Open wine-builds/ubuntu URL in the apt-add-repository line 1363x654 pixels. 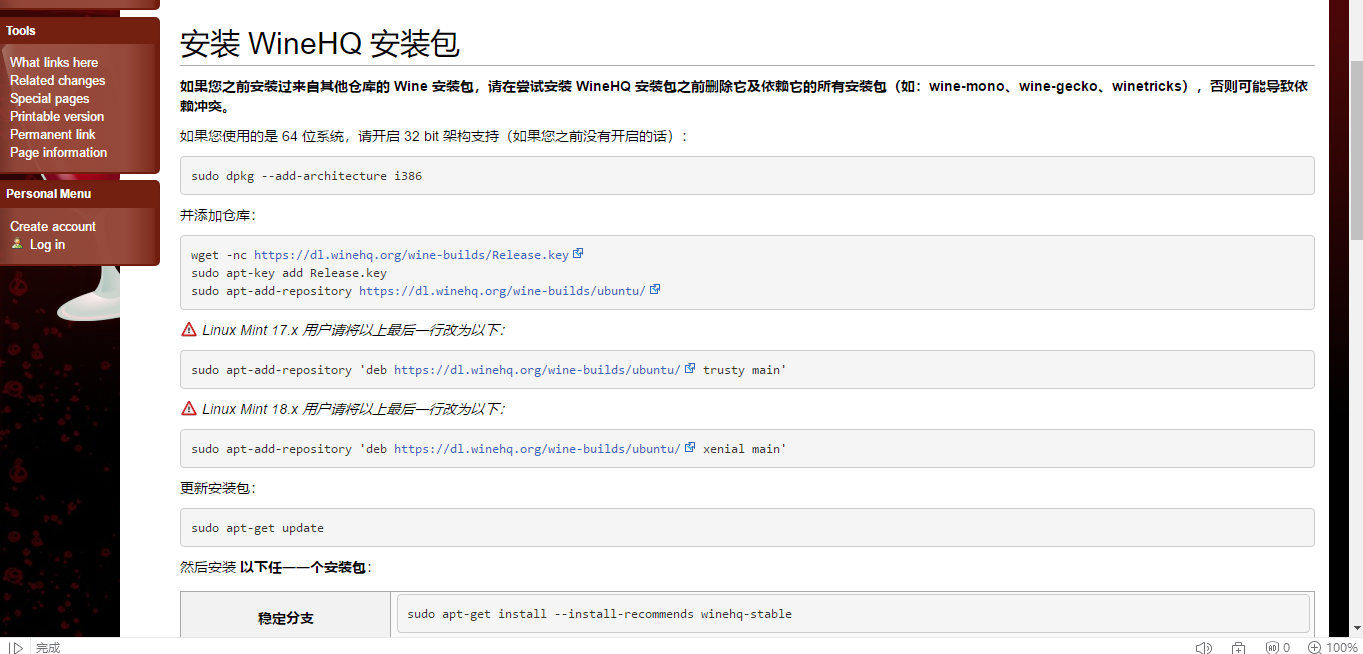click(x=502, y=291)
